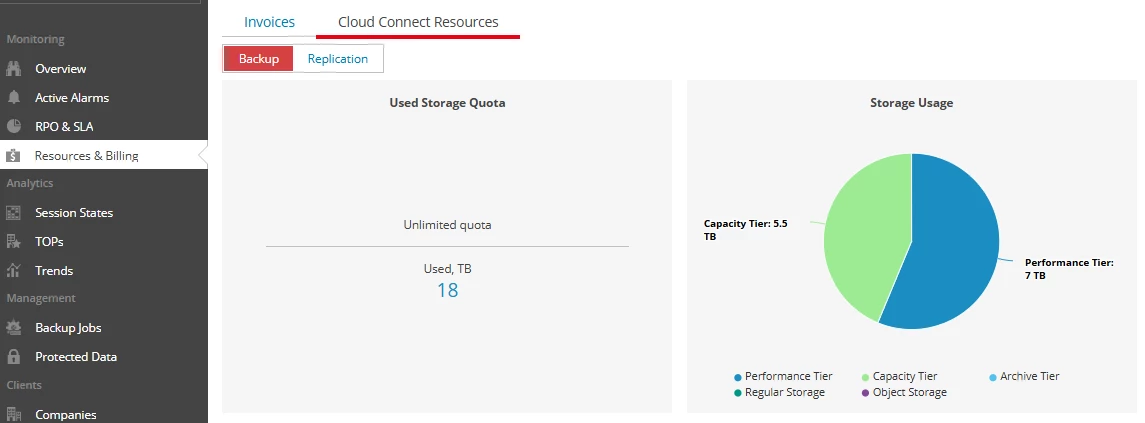The image size is (1145, 423).
Task: Select the Cloud Connect Resources tab
Action: click(x=418, y=22)
